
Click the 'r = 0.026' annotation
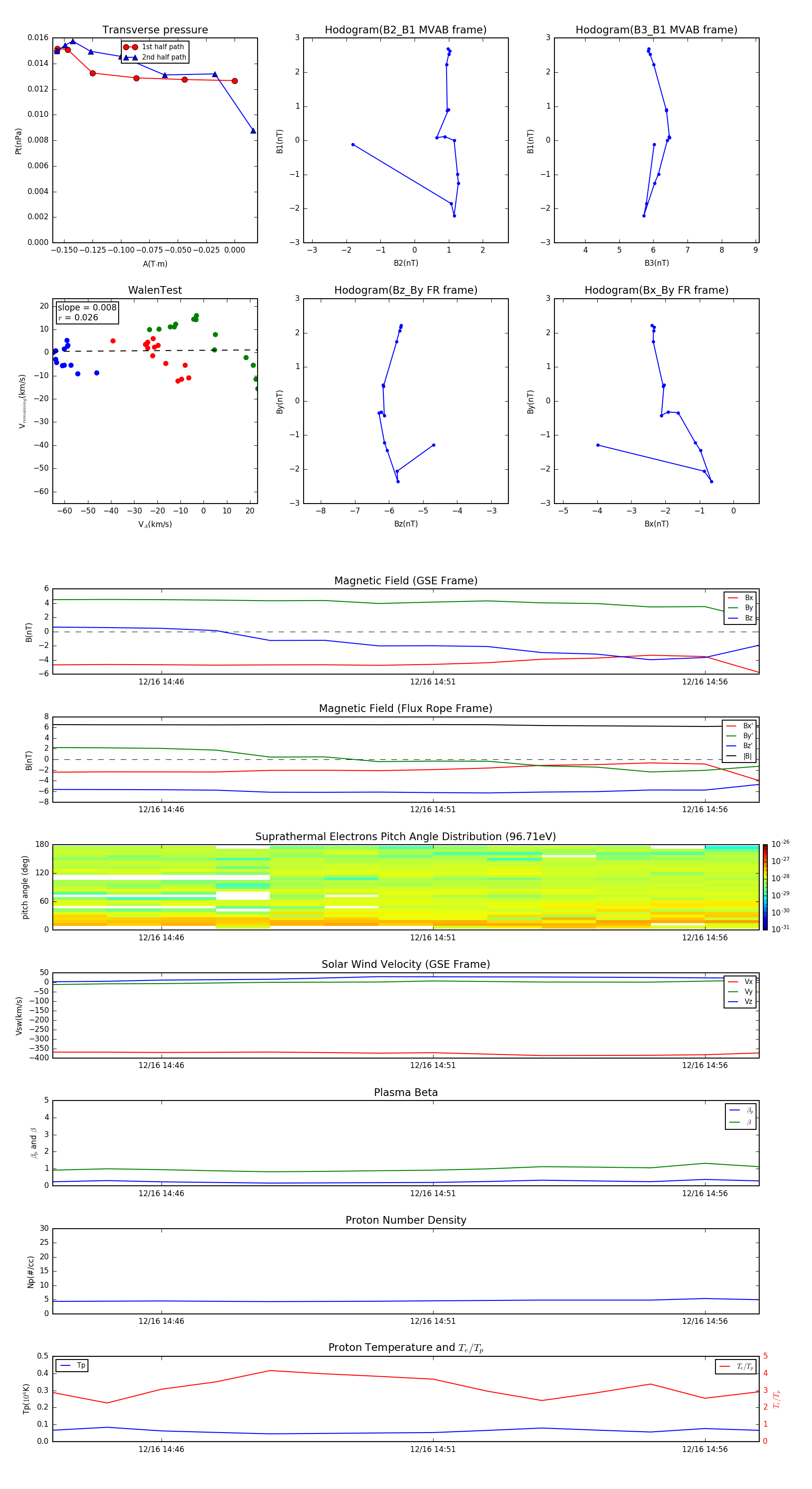tap(78, 317)
